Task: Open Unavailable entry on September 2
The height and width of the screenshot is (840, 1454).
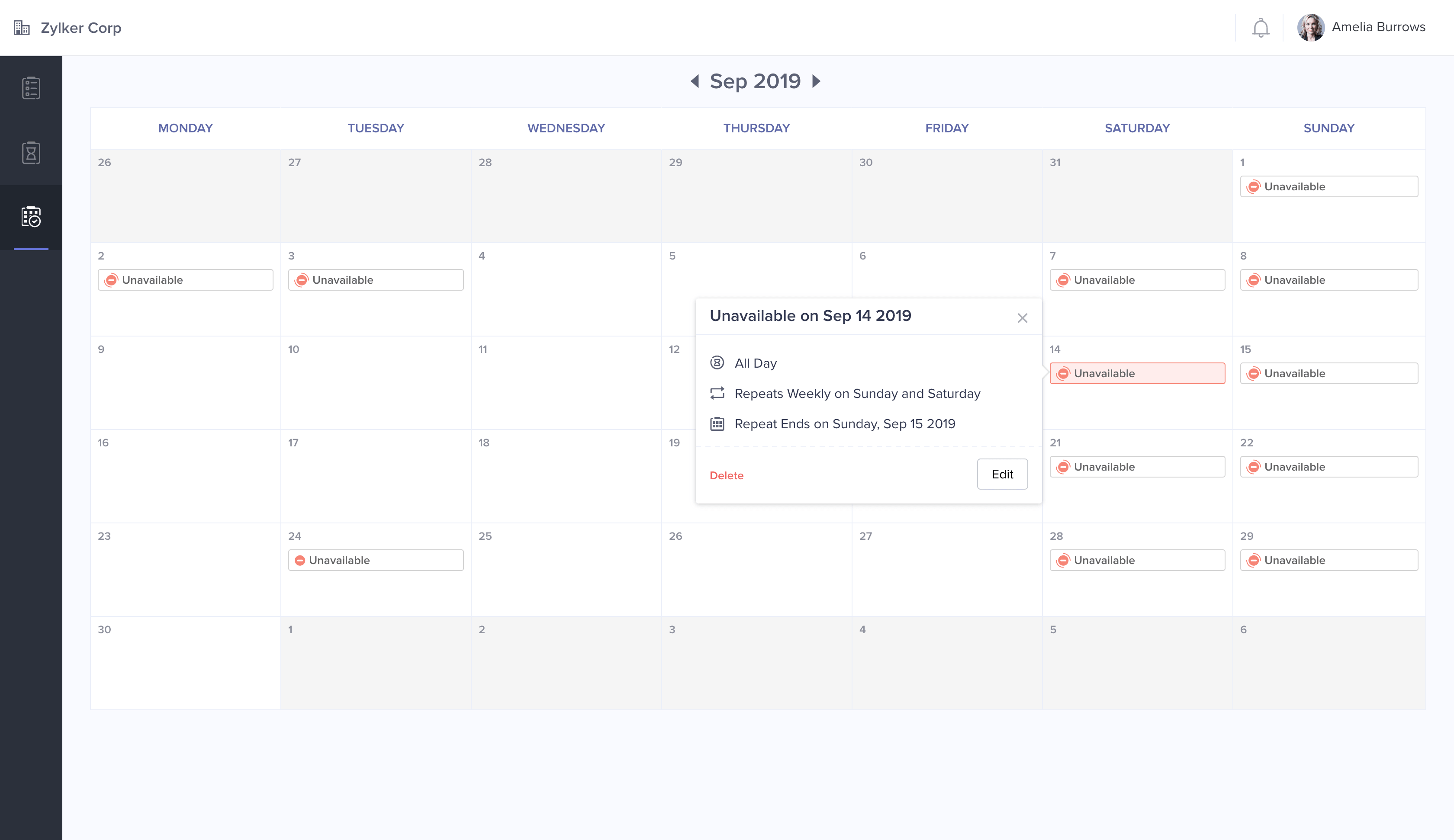Action: pyautogui.click(x=185, y=280)
